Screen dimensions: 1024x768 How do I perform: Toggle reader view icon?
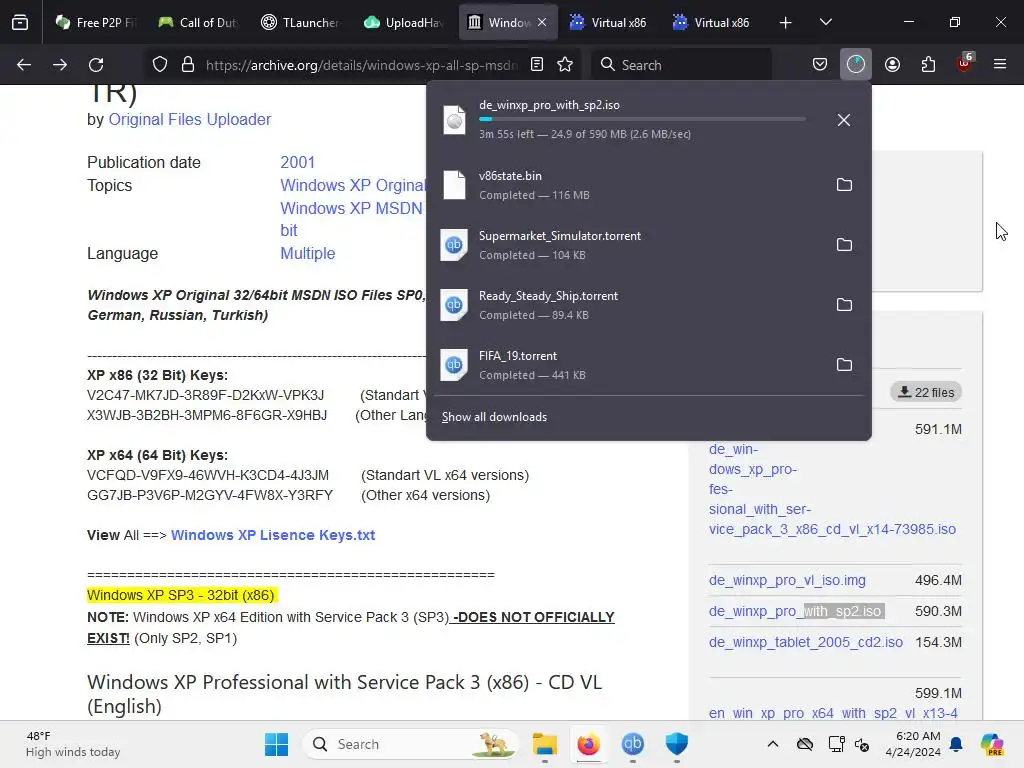[x=537, y=65]
